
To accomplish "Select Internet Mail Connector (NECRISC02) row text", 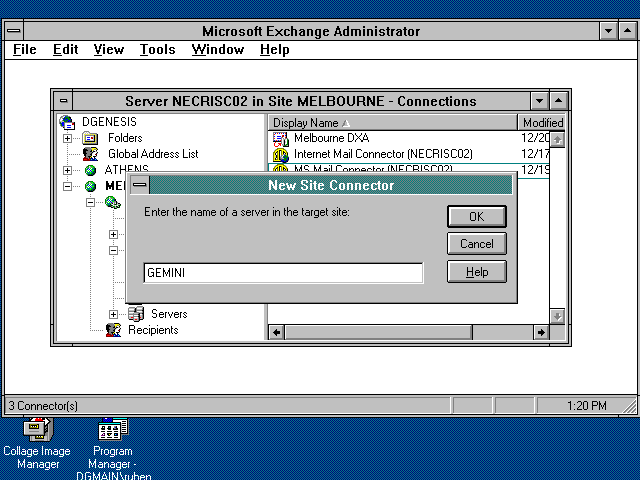I will coord(383,154).
